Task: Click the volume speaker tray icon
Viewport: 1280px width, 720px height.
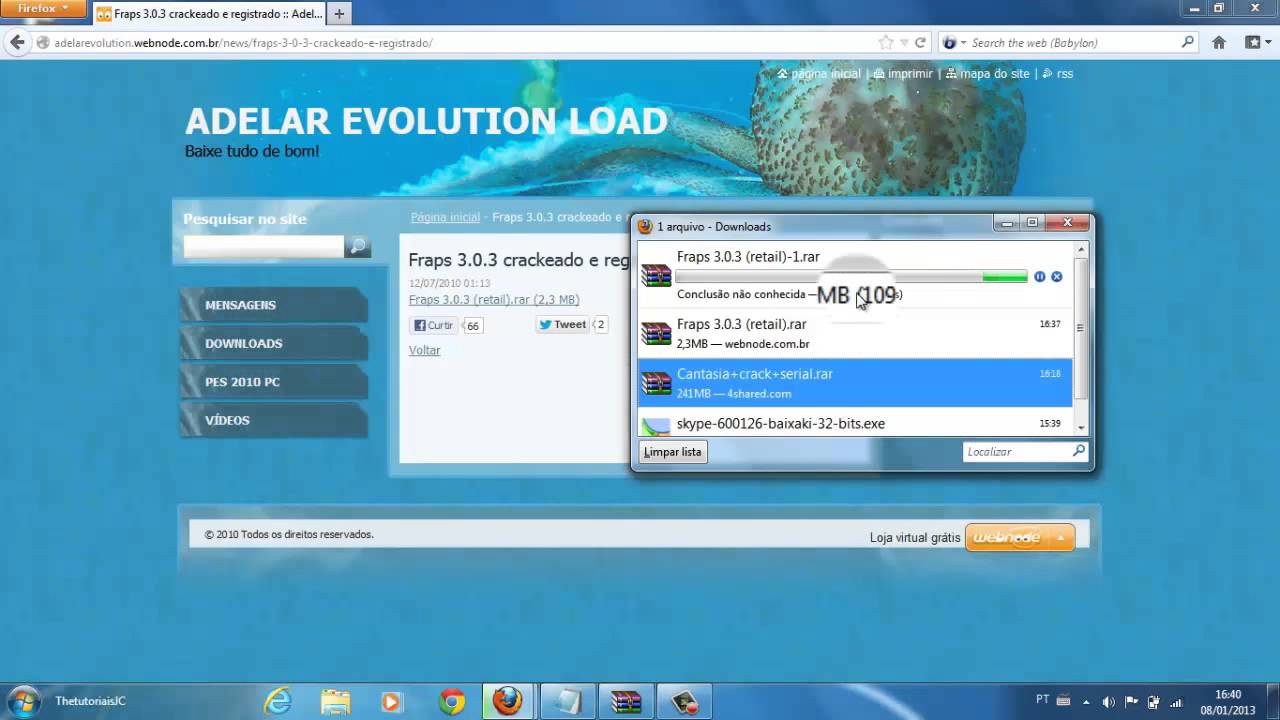Action: [x=1108, y=702]
